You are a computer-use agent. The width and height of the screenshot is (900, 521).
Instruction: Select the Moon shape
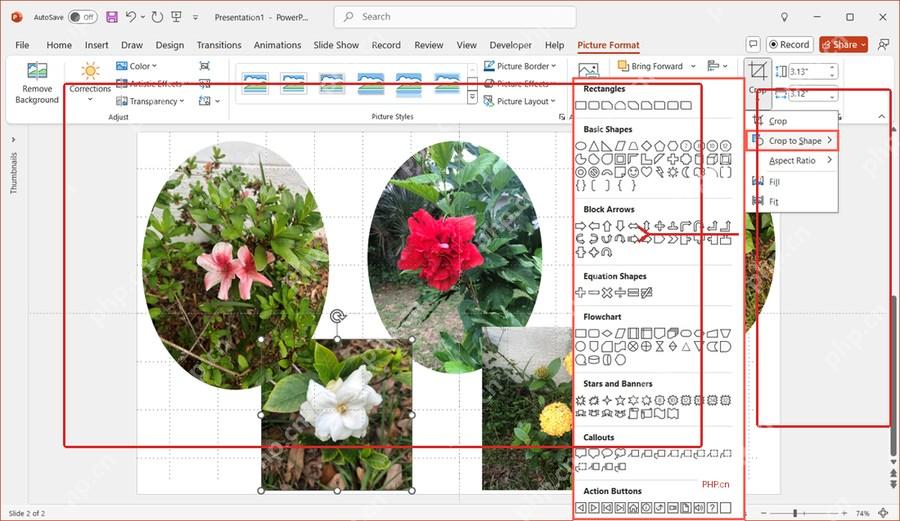click(x=686, y=172)
